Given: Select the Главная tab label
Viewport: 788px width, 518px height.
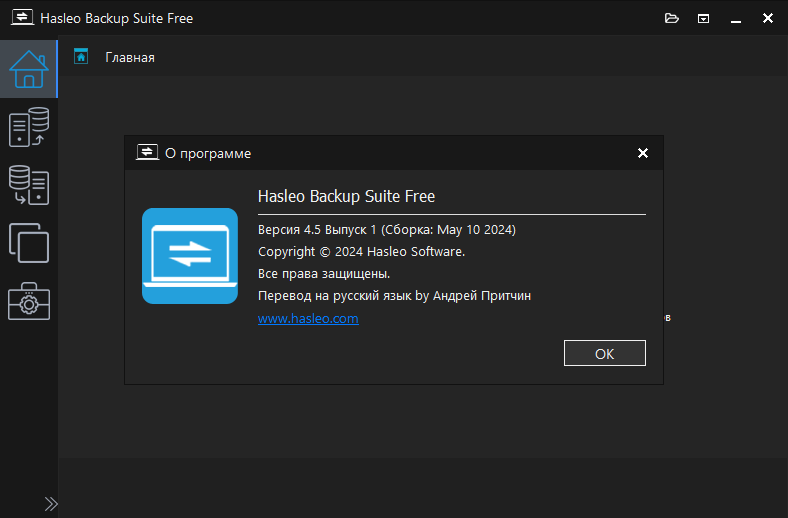Looking at the screenshot, I should [x=130, y=58].
